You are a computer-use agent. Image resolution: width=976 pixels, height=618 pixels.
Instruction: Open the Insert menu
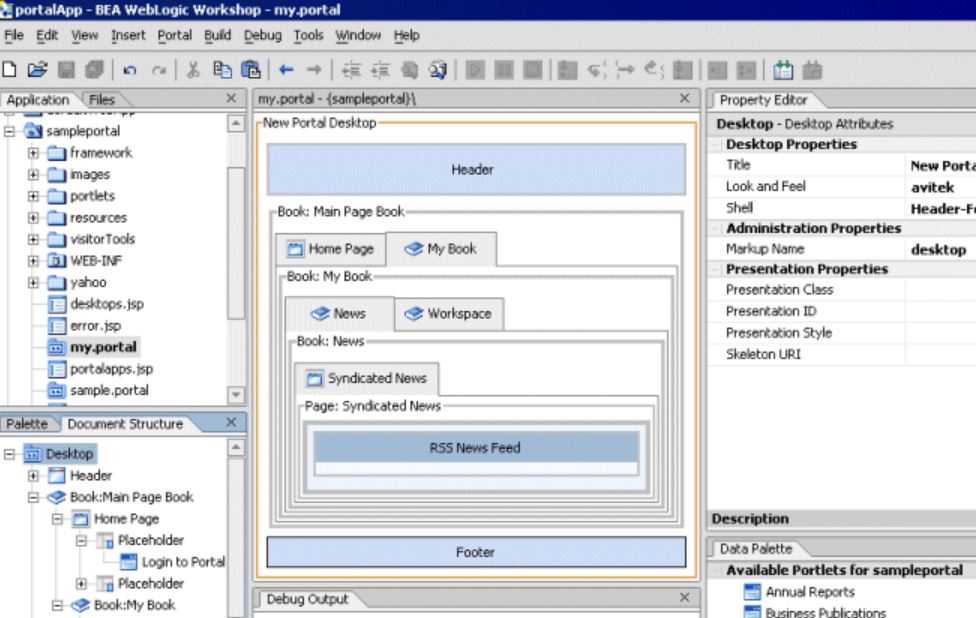click(128, 35)
